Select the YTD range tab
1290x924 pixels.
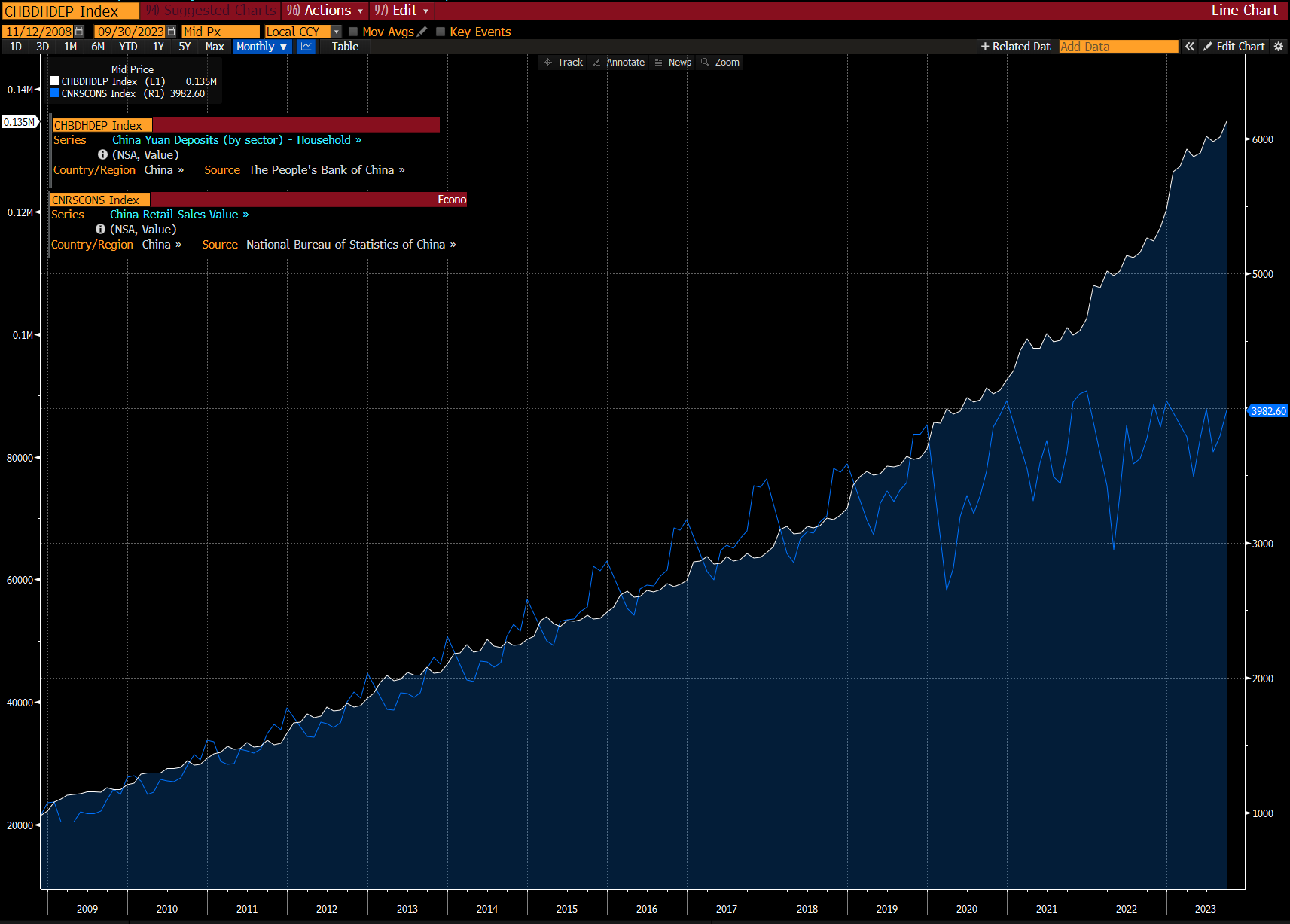click(x=128, y=47)
